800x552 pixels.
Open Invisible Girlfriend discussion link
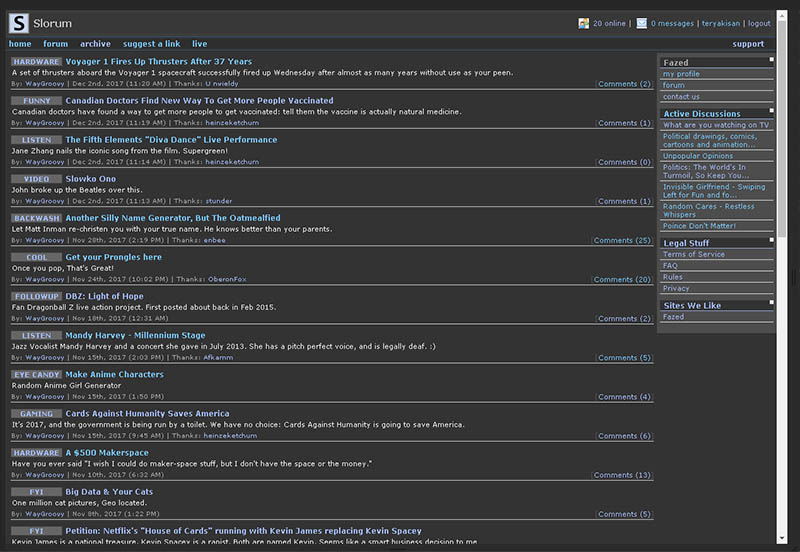714,191
